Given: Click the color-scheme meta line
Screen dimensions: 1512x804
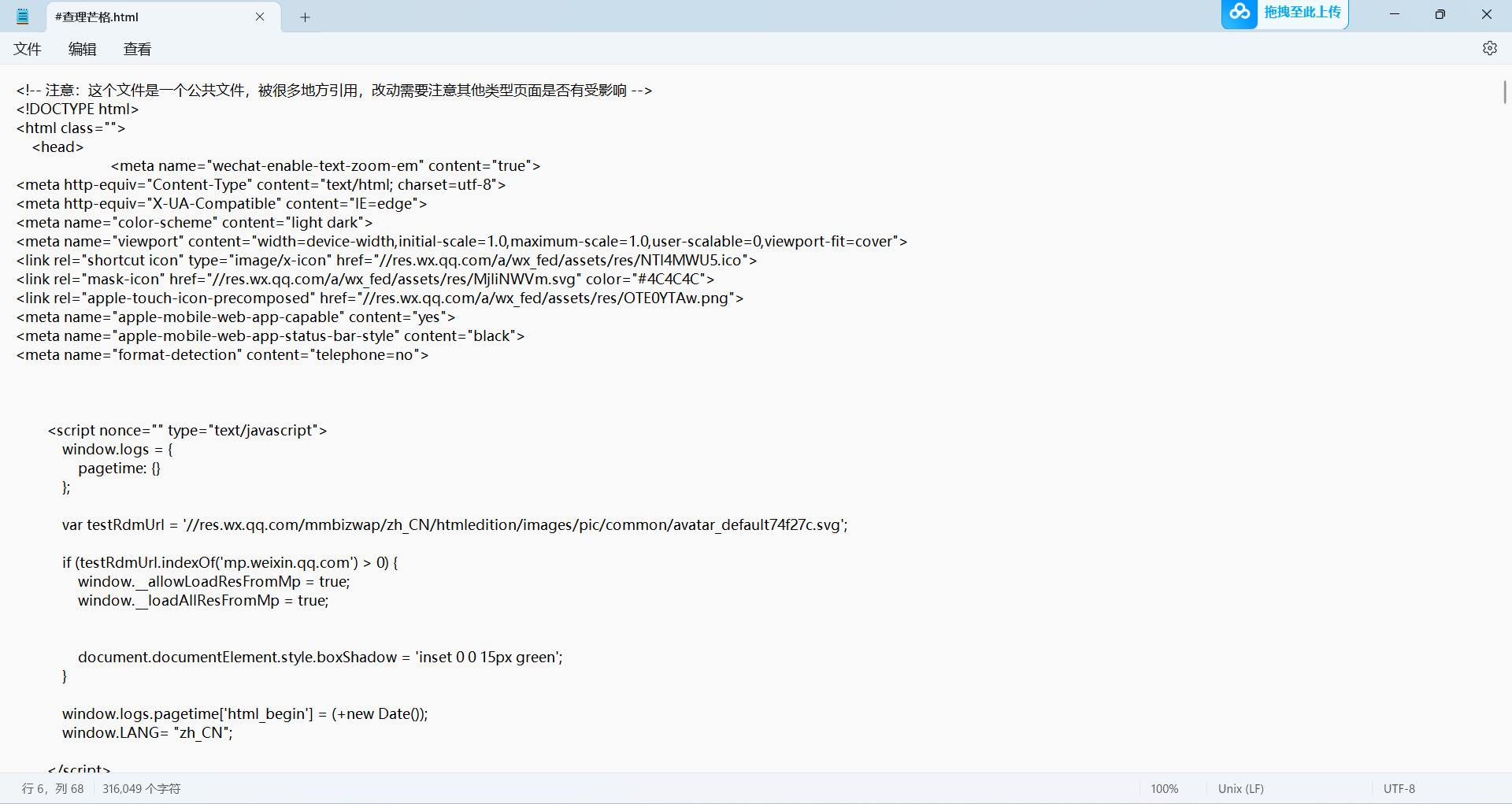Looking at the screenshot, I should [195, 222].
